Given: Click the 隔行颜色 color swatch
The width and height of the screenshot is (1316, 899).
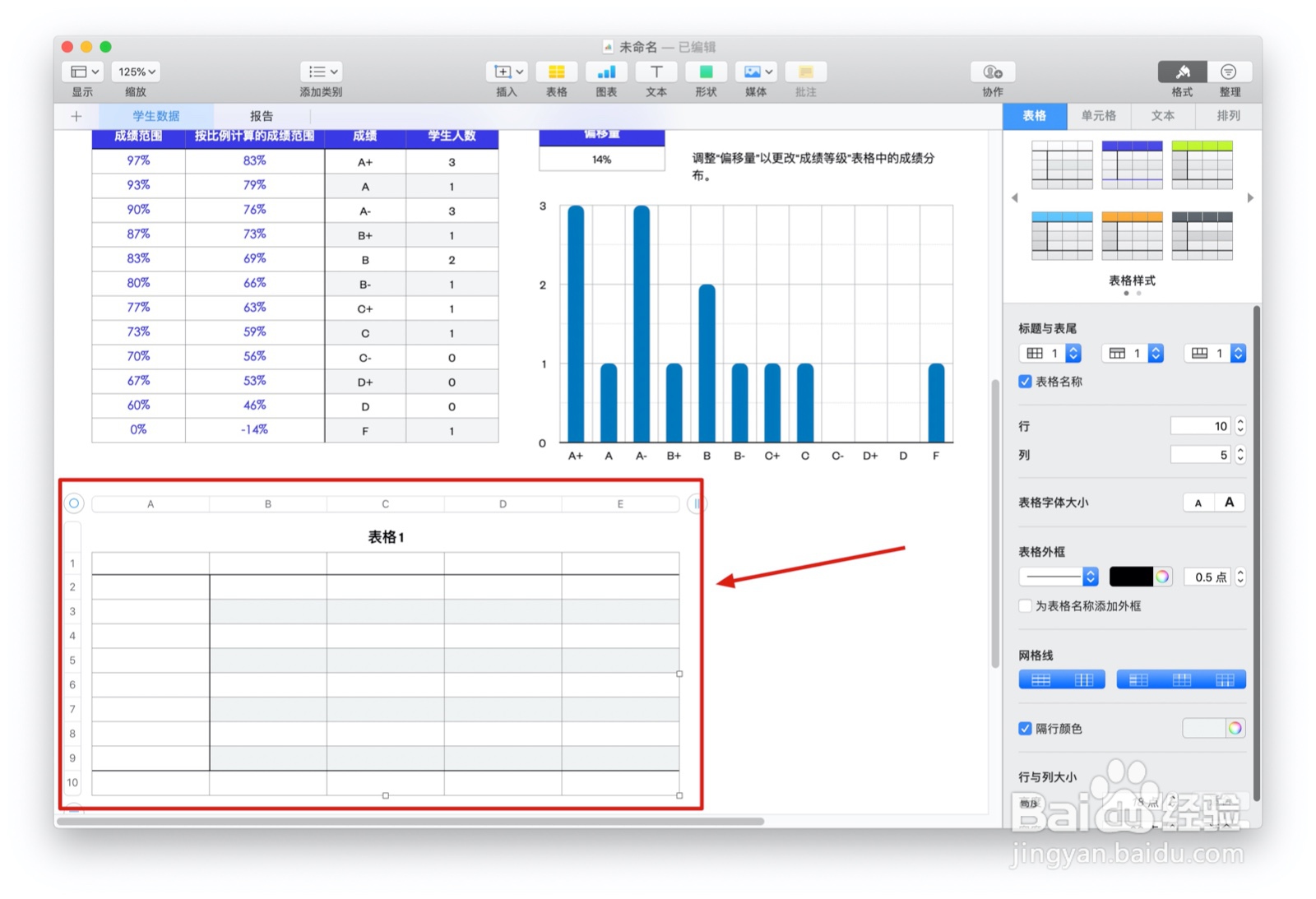Looking at the screenshot, I should (1204, 728).
